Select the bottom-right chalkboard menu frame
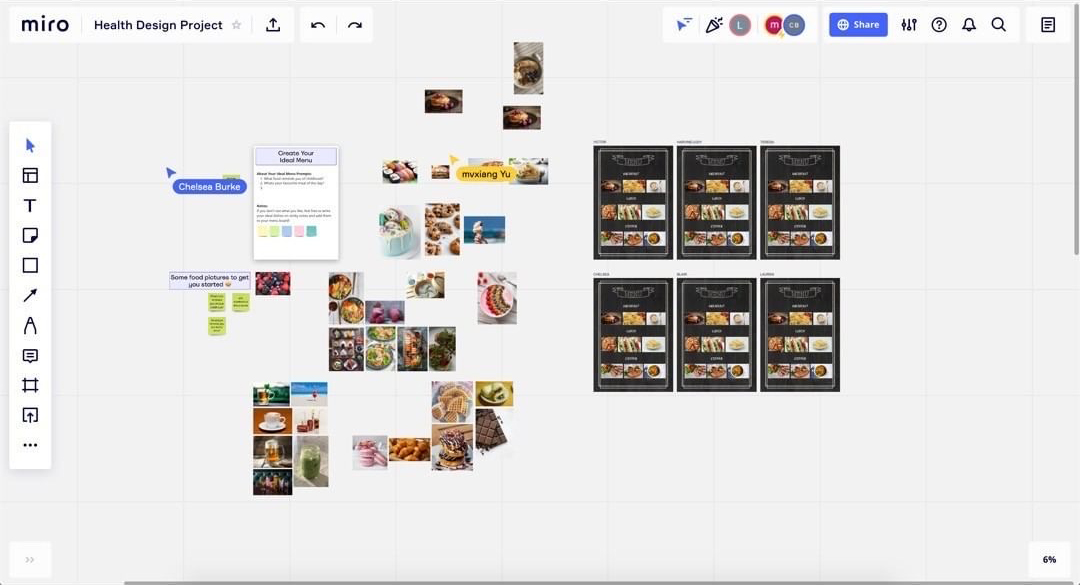 tap(800, 335)
